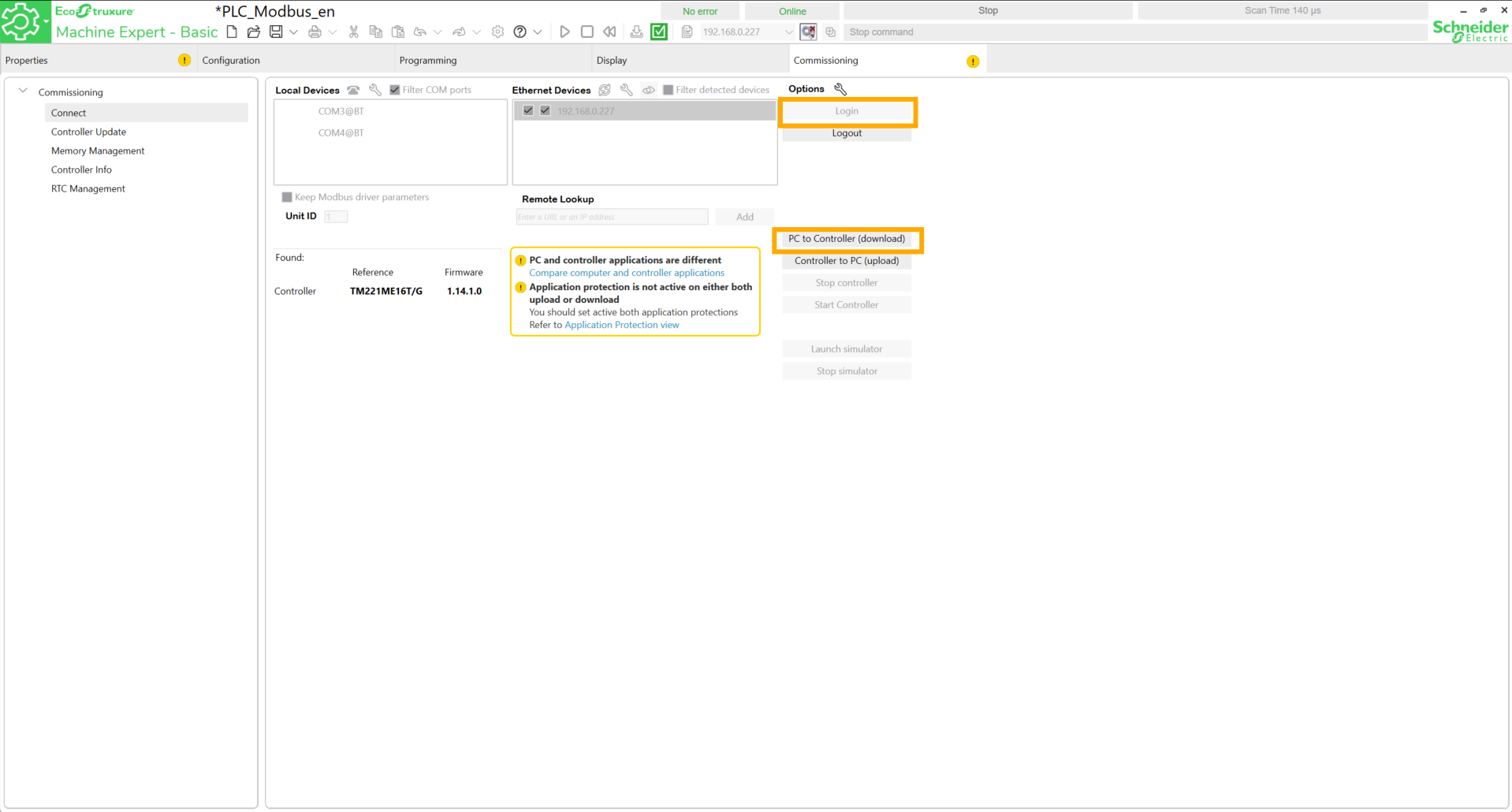Screen dimensions: 1512x812
Task: Open the 192.168.0.227 address dropdown in toolbar
Action: tap(788, 32)
